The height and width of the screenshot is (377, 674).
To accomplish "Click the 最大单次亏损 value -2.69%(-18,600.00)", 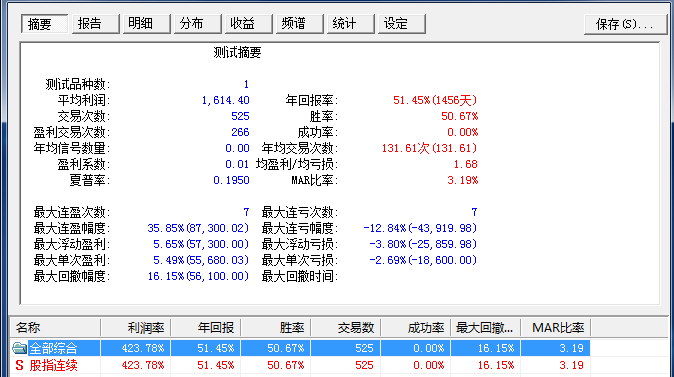I will (423, 260).
